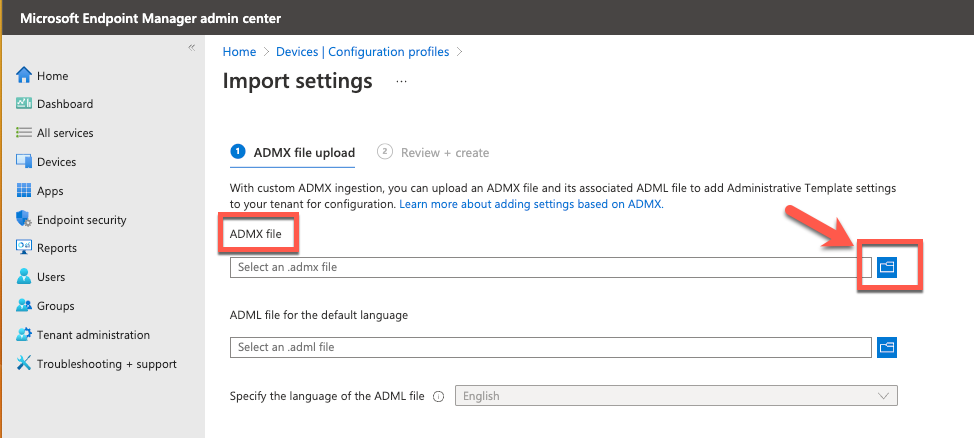
Task: Click the info icon beside ADML language label
Action: (439, 396)
